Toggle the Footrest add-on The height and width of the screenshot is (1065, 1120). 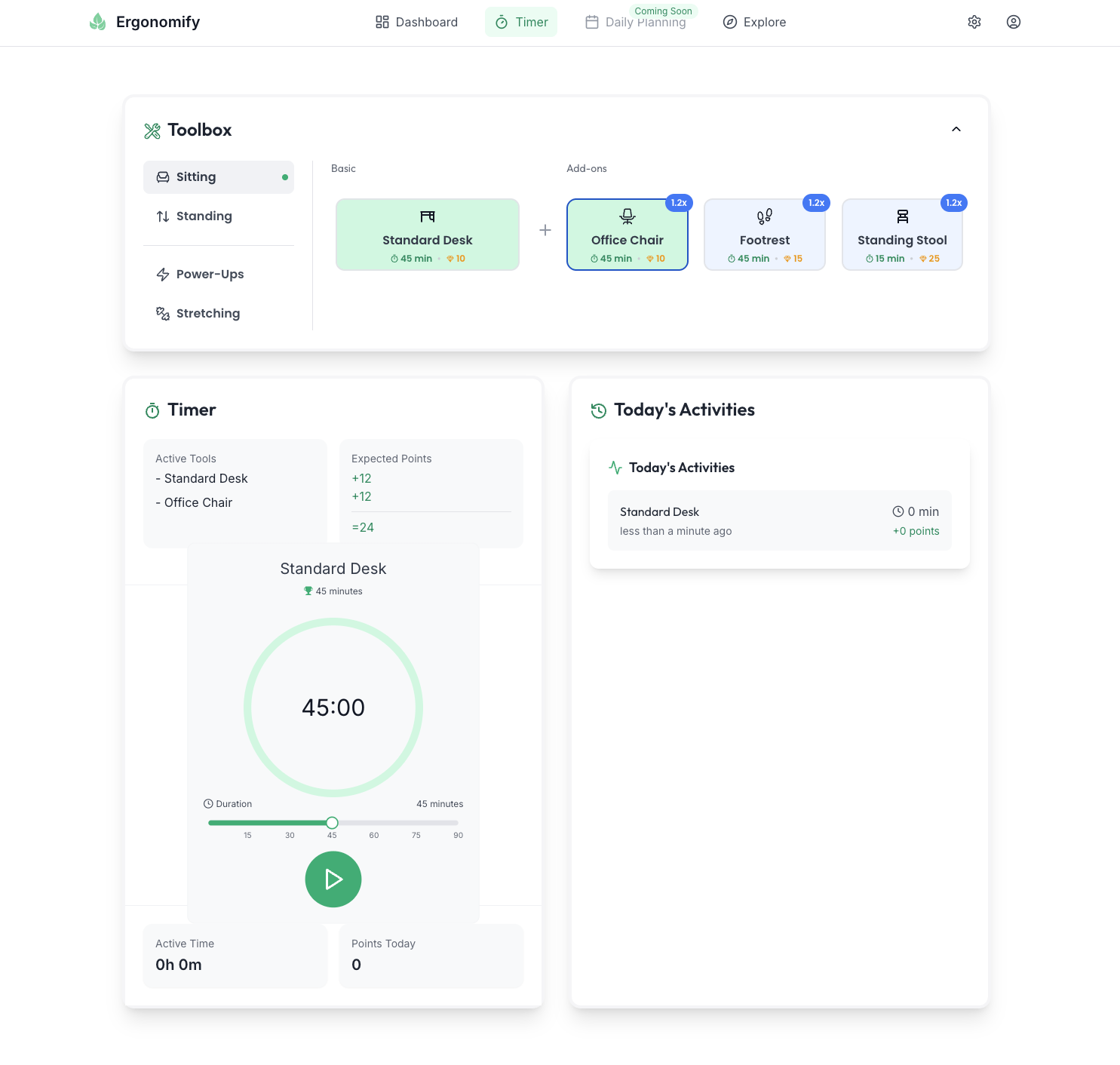click(764, 235)
